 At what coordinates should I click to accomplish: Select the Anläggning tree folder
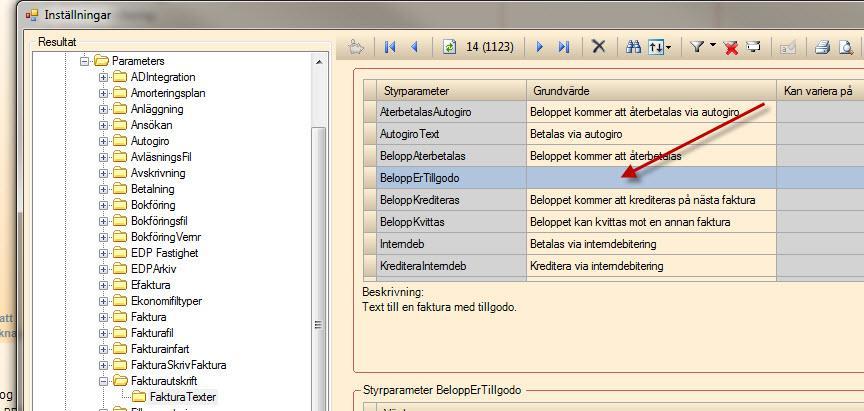(x=157, y=109)
